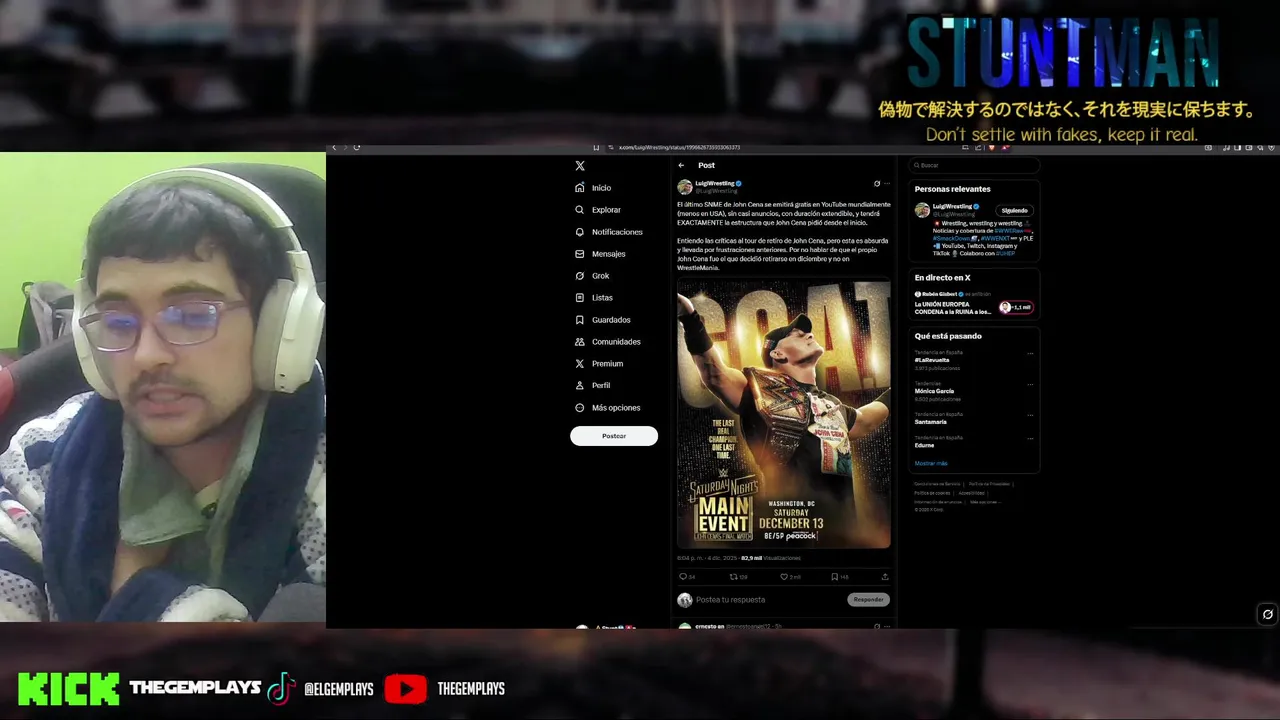1280x720 pixels.
Task: Open Grok from the sidebar
Action: tap(592, 276)
